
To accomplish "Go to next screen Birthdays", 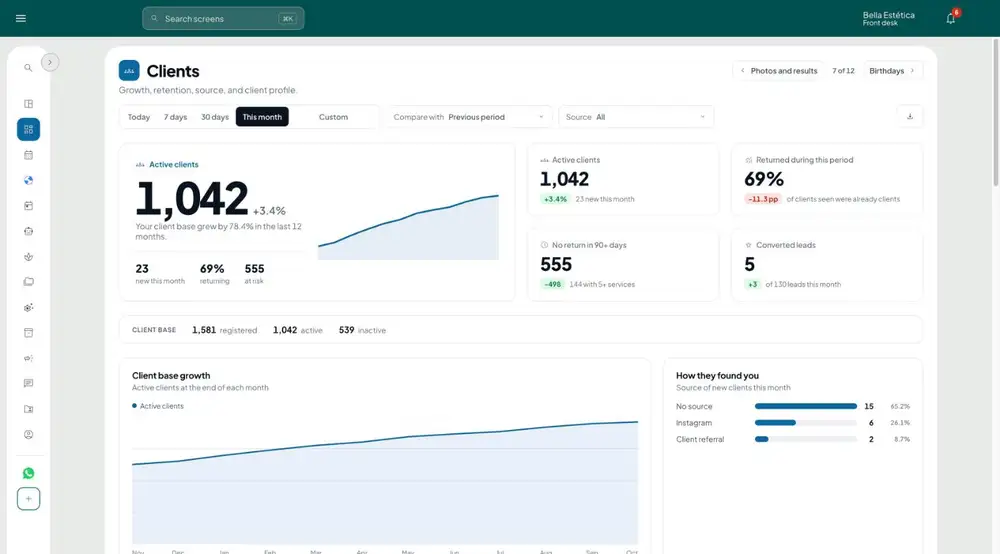I will click(x=892, y=71).
